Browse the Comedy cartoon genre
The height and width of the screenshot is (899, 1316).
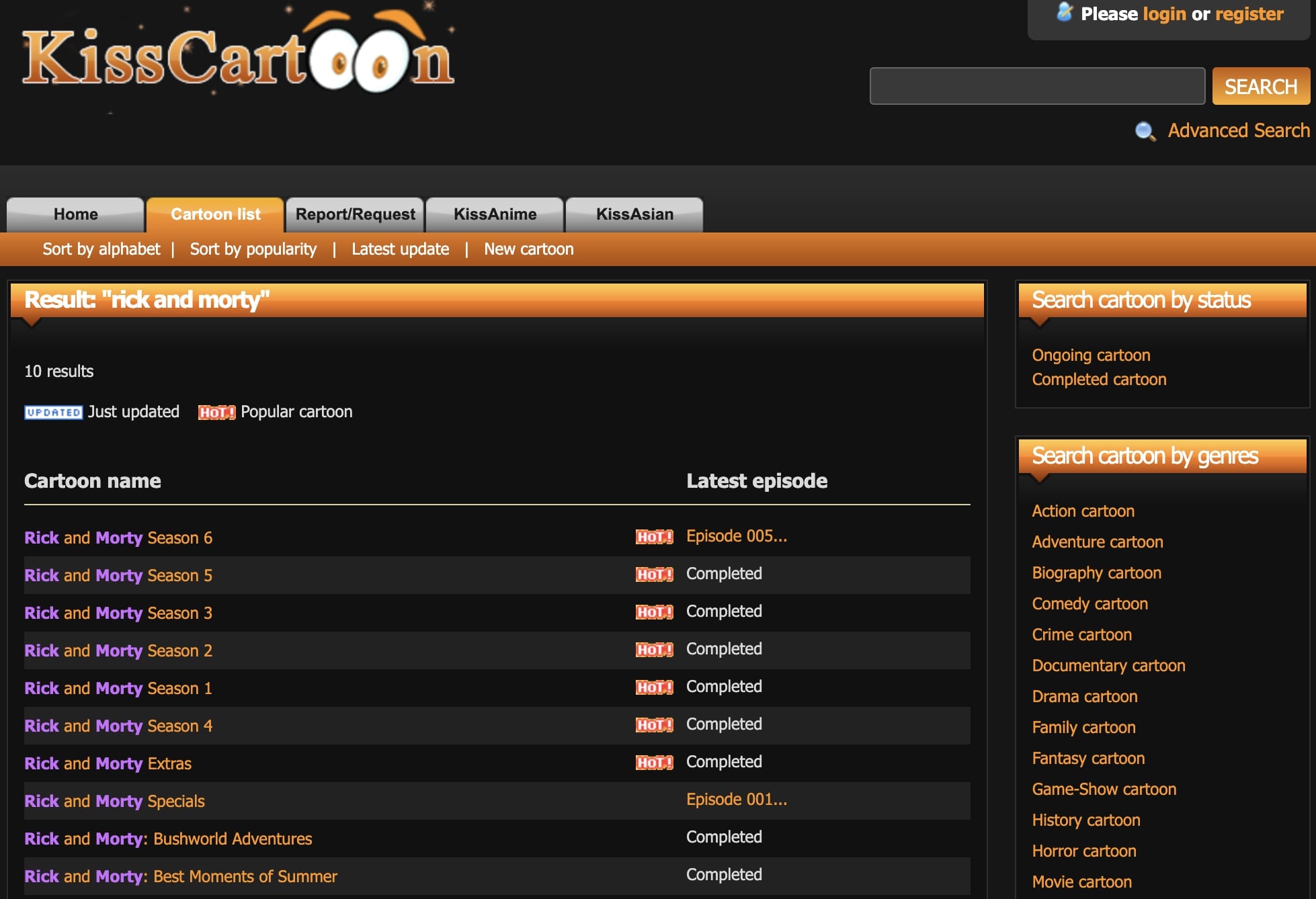tap(1089, 604)
